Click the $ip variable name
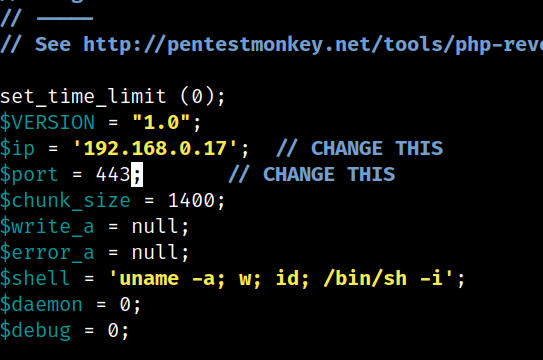 click(17, 149)
